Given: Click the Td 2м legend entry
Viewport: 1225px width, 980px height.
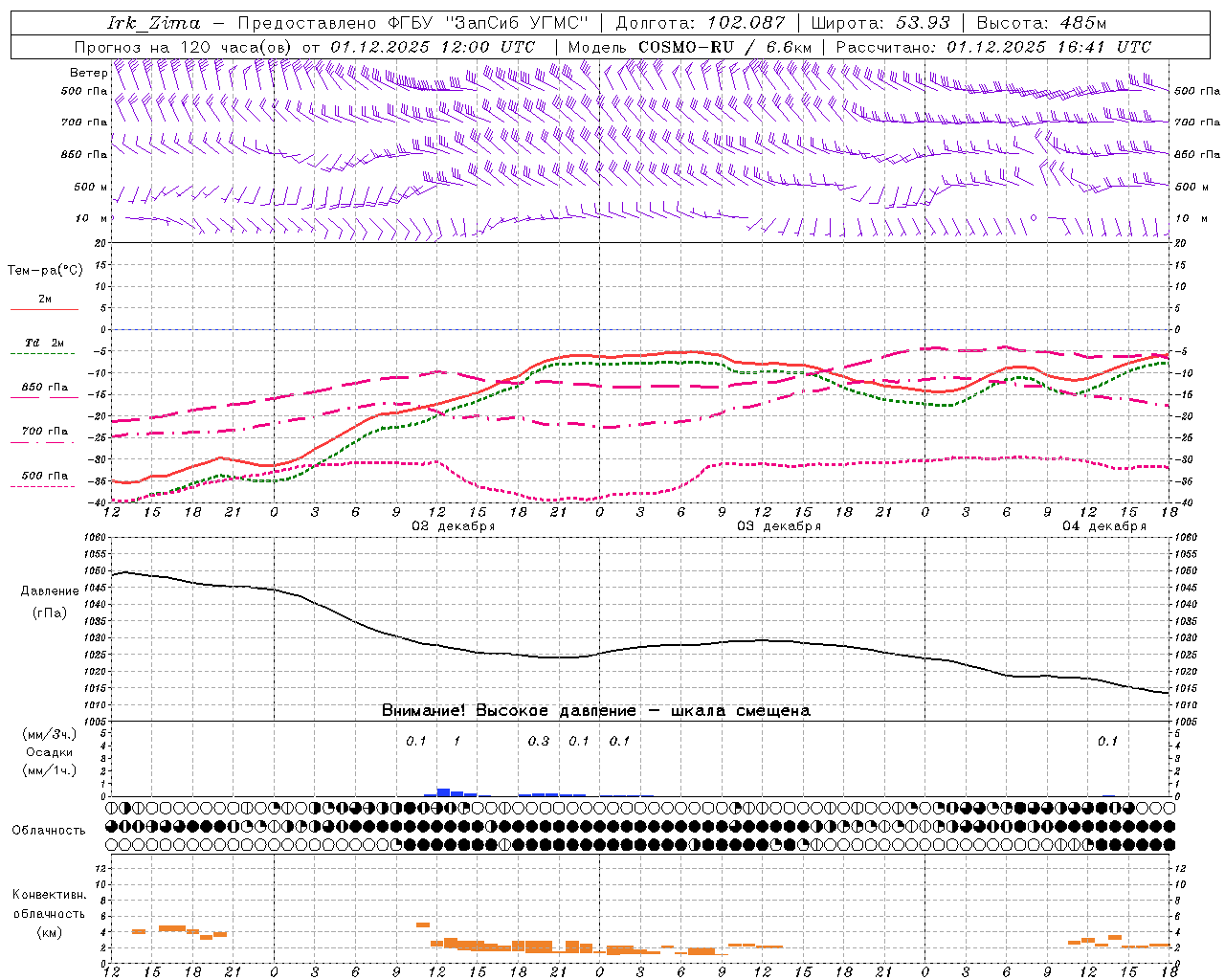Looking at the screenshot, I should pos(44,343).
